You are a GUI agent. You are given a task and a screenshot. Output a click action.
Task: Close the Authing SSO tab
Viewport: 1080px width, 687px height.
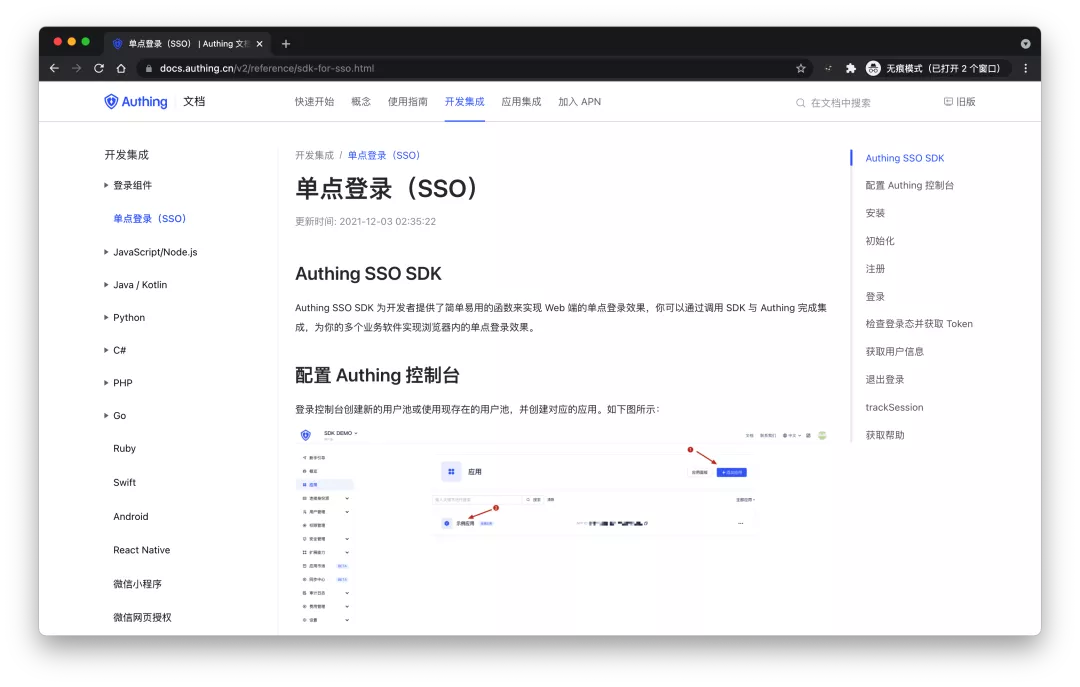[260, 44]
